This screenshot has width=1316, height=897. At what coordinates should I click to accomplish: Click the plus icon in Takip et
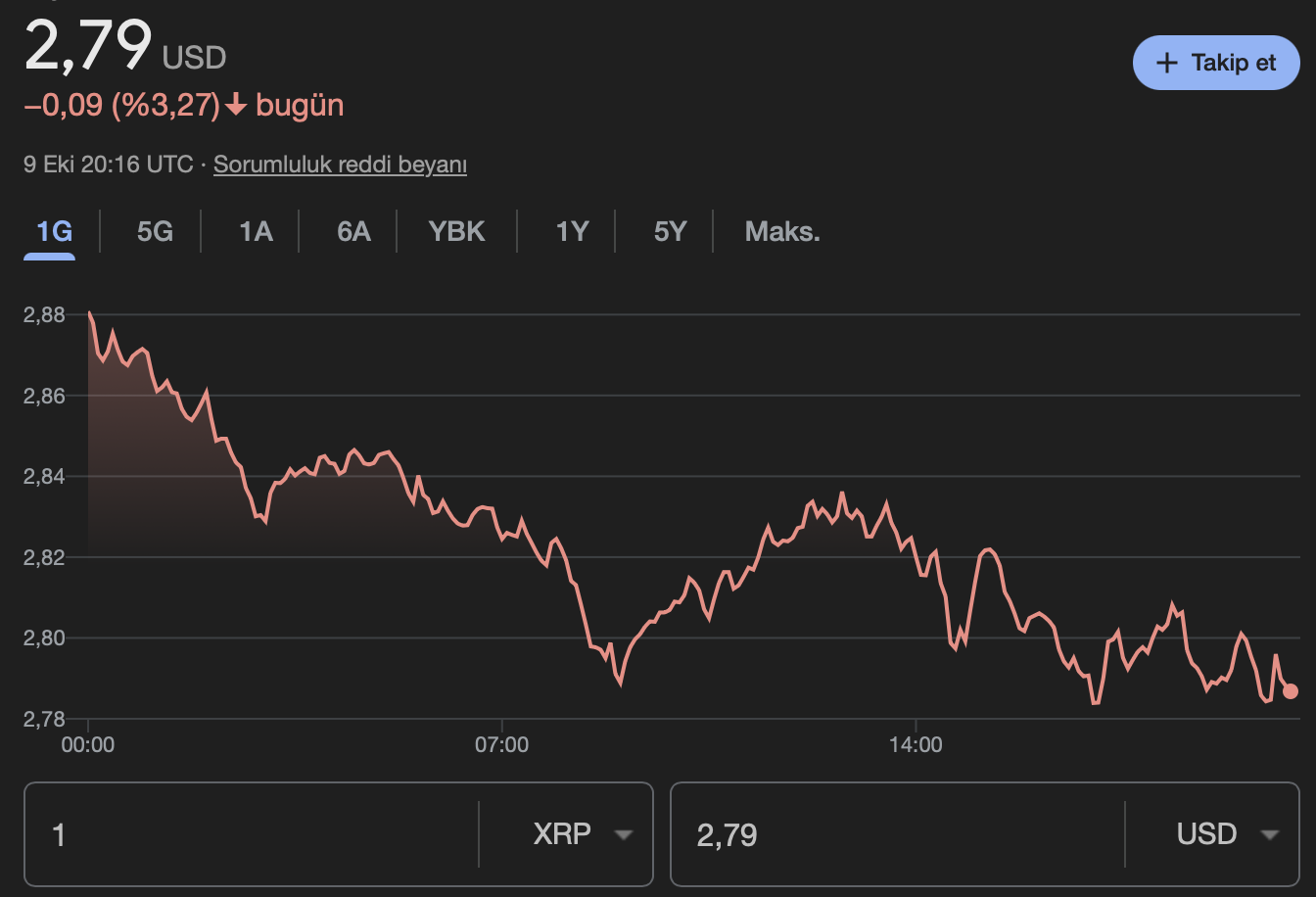(1166, 63)
